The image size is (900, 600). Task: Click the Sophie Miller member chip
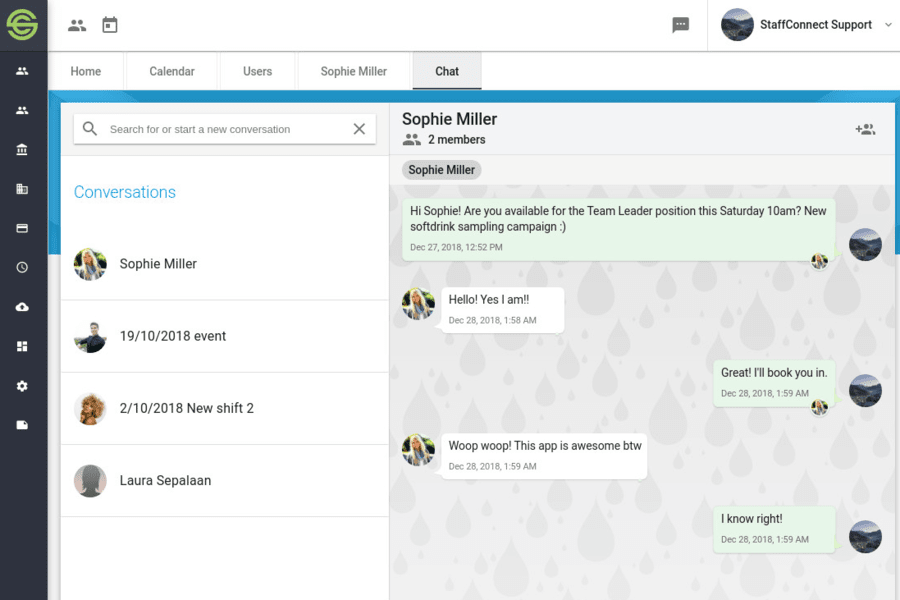[441, 170]
